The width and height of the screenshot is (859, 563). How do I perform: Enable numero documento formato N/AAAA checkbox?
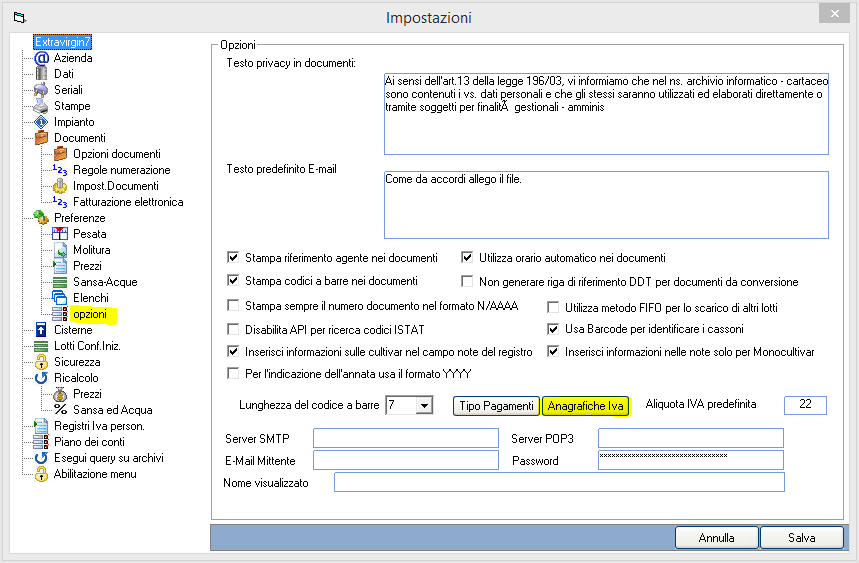[x=233, y=305]
